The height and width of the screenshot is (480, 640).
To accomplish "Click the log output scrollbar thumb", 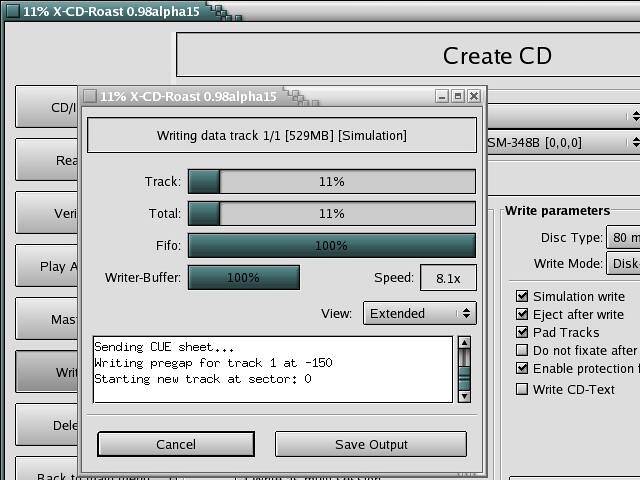I will click(x=464, y=378).
